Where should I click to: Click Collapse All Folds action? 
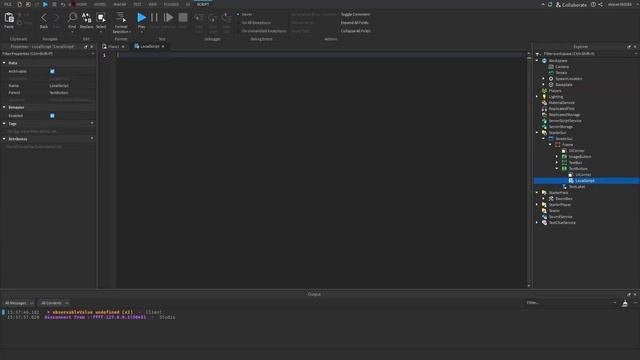coord(356,31)
